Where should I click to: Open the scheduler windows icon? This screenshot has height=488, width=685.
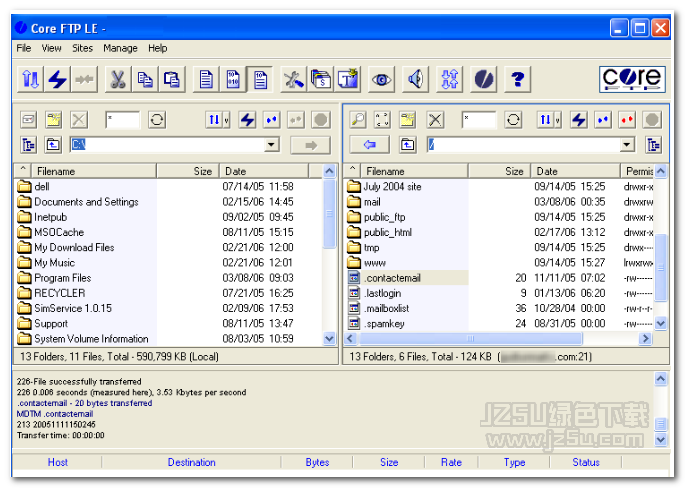coord(321,80)
